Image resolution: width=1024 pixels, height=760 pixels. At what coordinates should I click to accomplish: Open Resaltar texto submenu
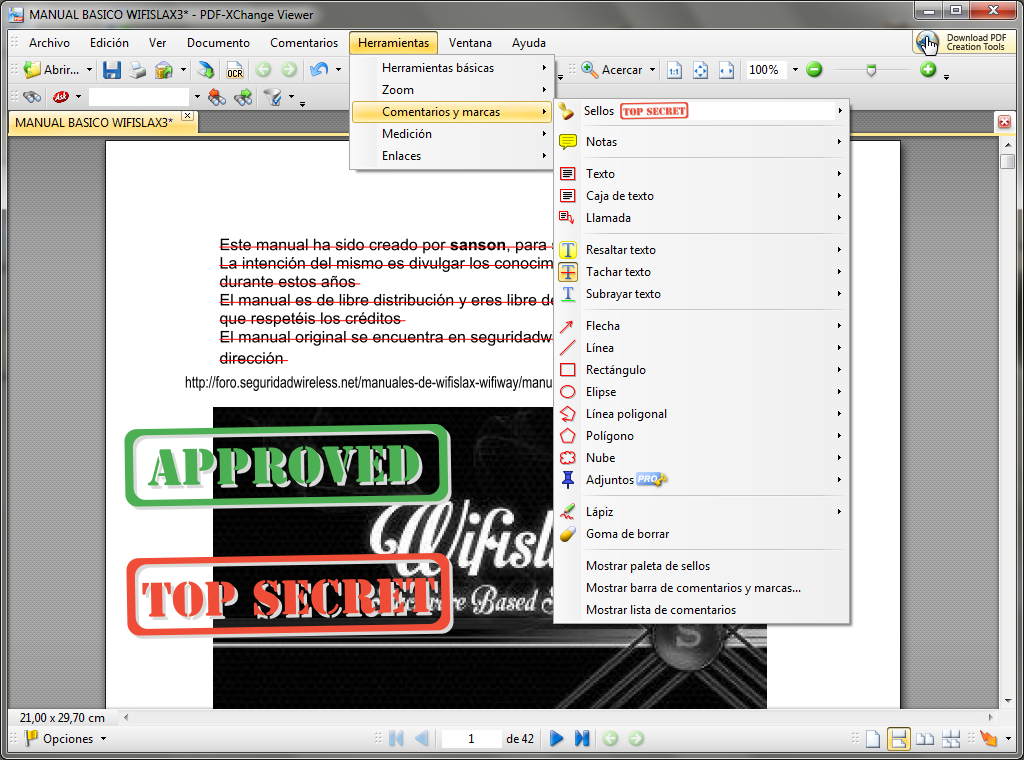701,249
